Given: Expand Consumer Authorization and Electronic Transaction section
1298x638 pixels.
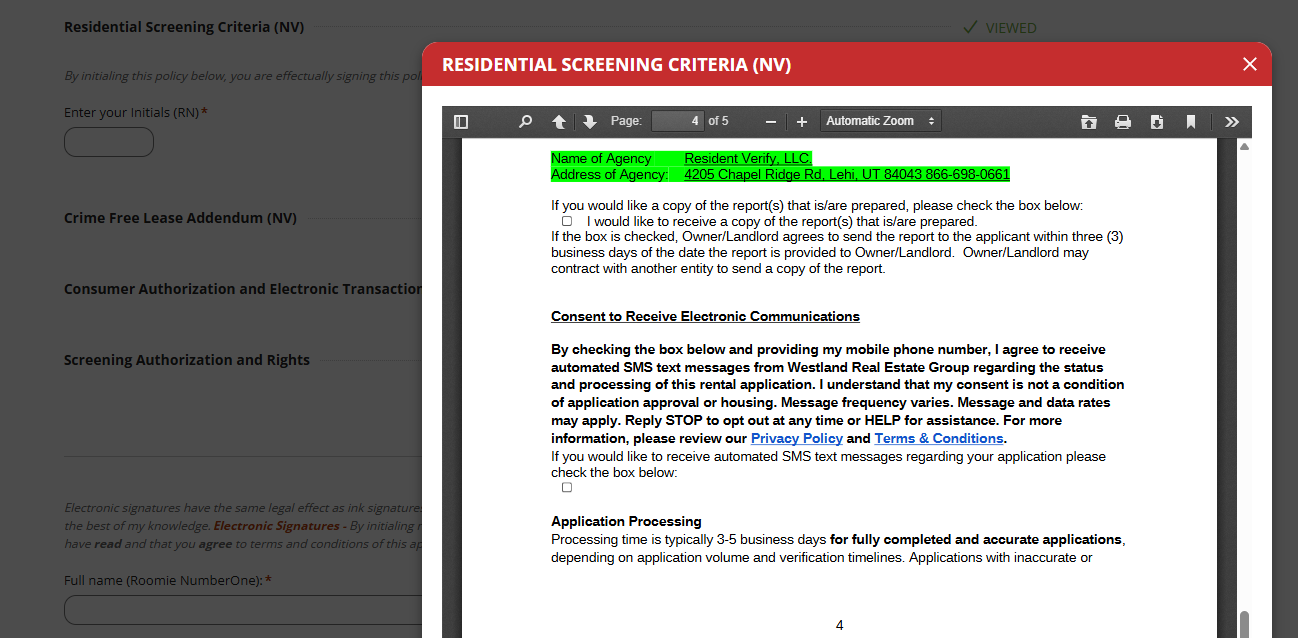Looking at the screenshot, I should pos(243,289).
